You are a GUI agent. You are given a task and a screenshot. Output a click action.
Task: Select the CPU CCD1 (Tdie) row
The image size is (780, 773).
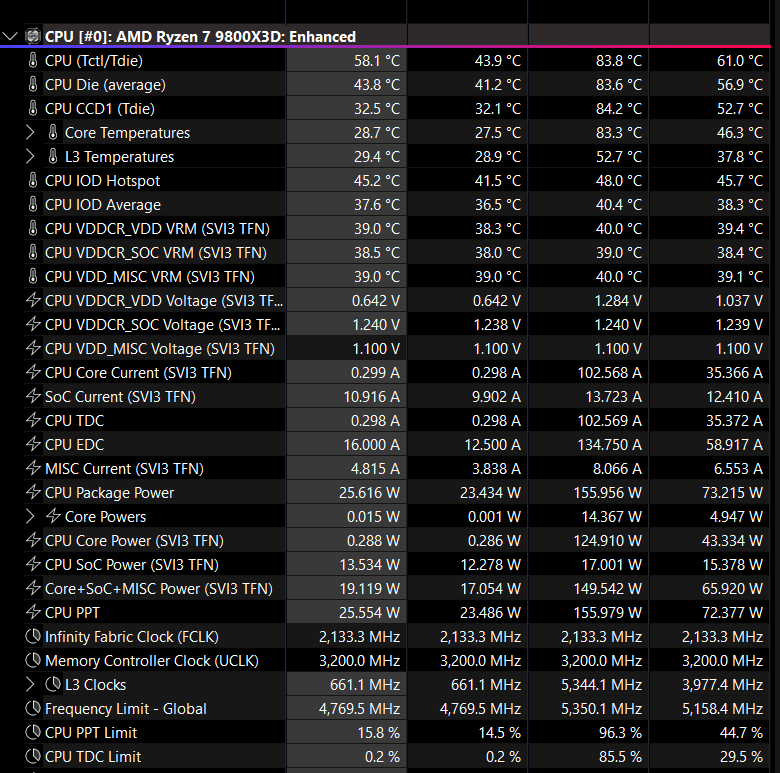396,108
